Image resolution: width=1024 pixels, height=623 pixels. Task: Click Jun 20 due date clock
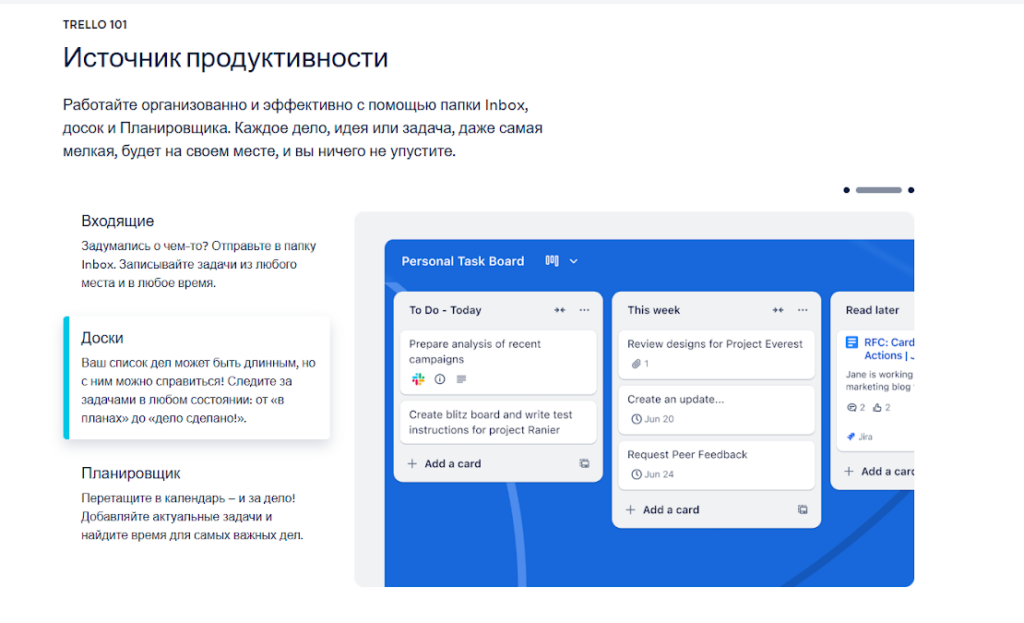(636, 419)
